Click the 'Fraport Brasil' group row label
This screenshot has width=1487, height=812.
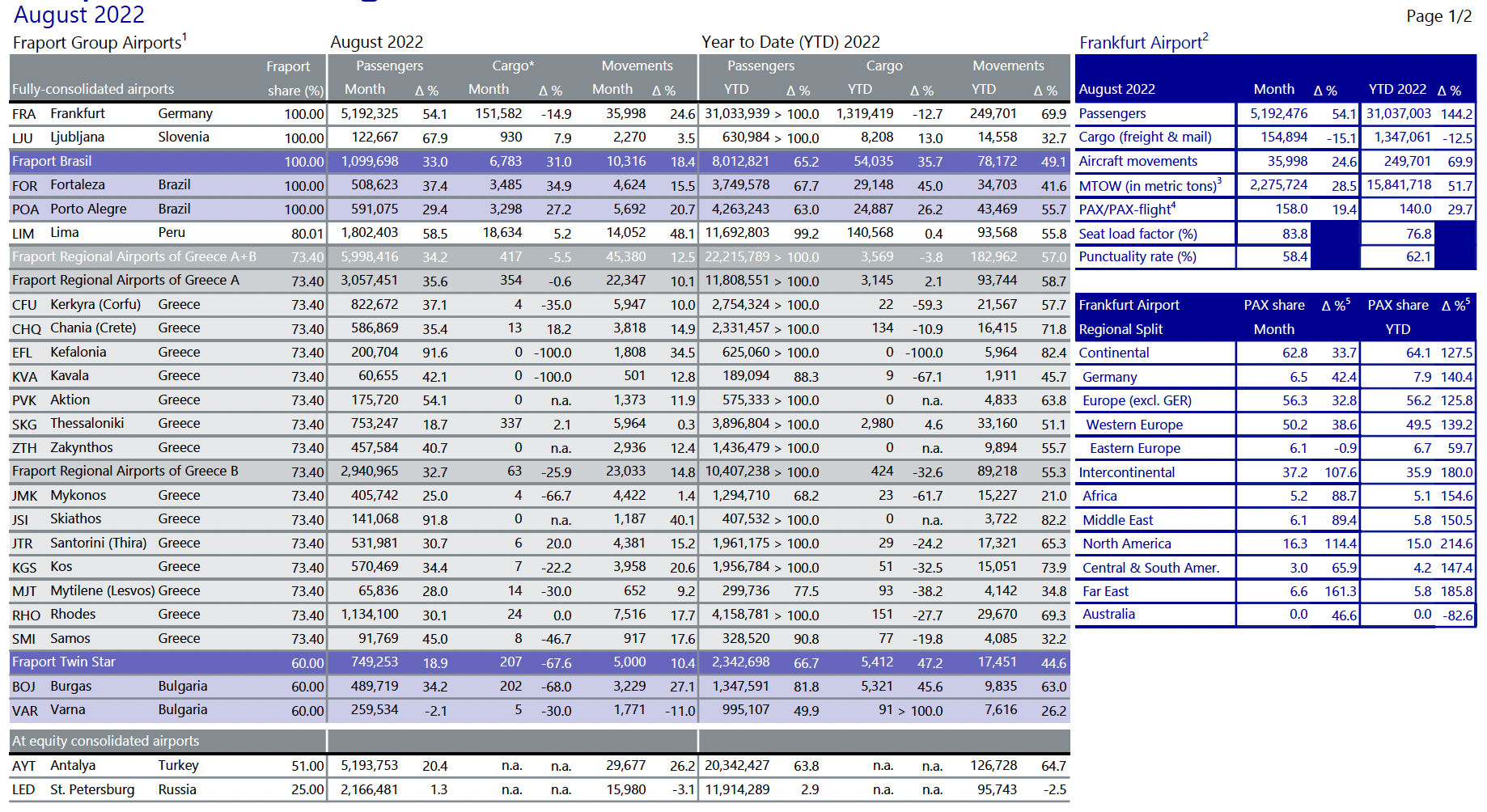52,162
